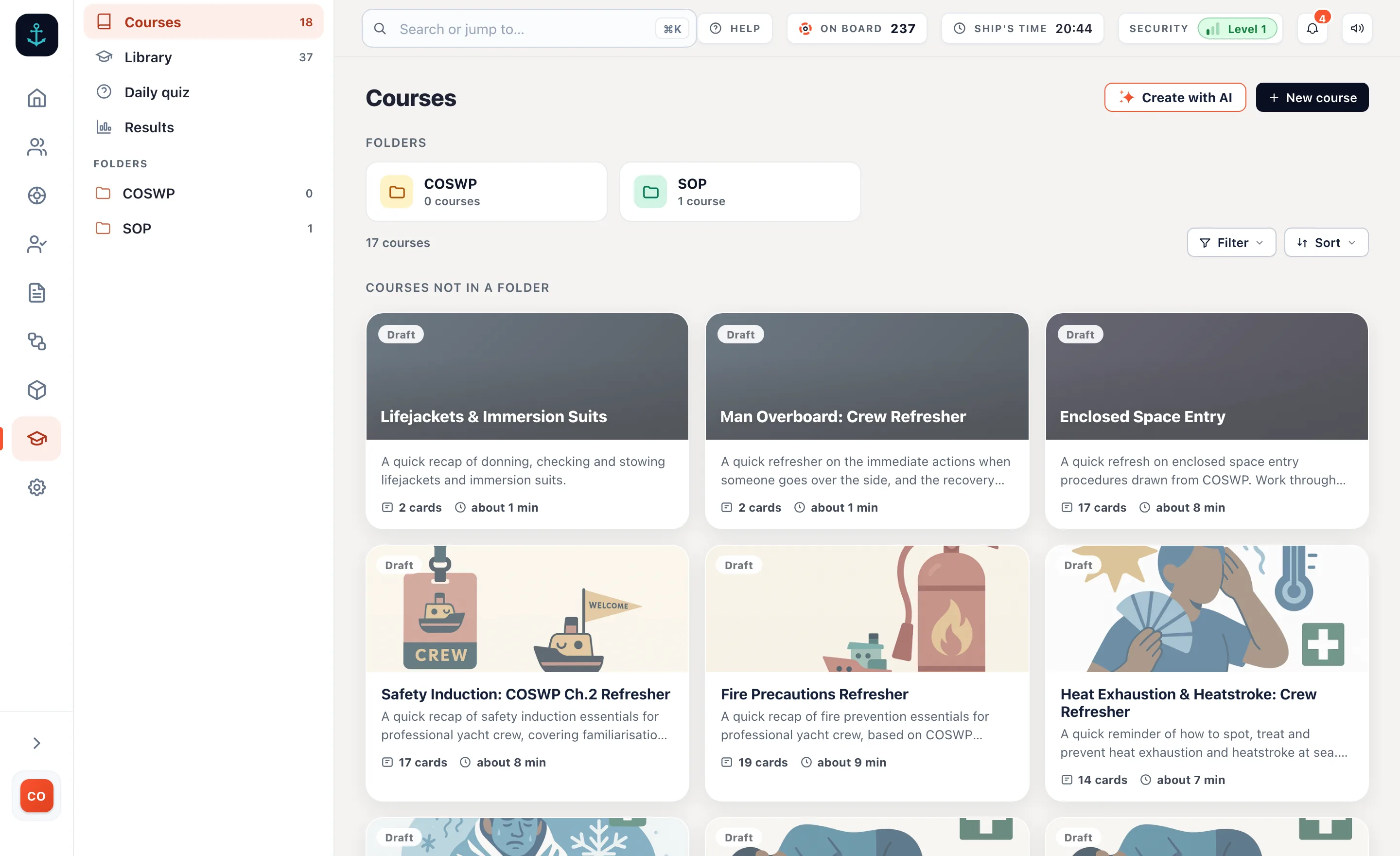Click the Fire Precautions Refresher title

point(814,694)
